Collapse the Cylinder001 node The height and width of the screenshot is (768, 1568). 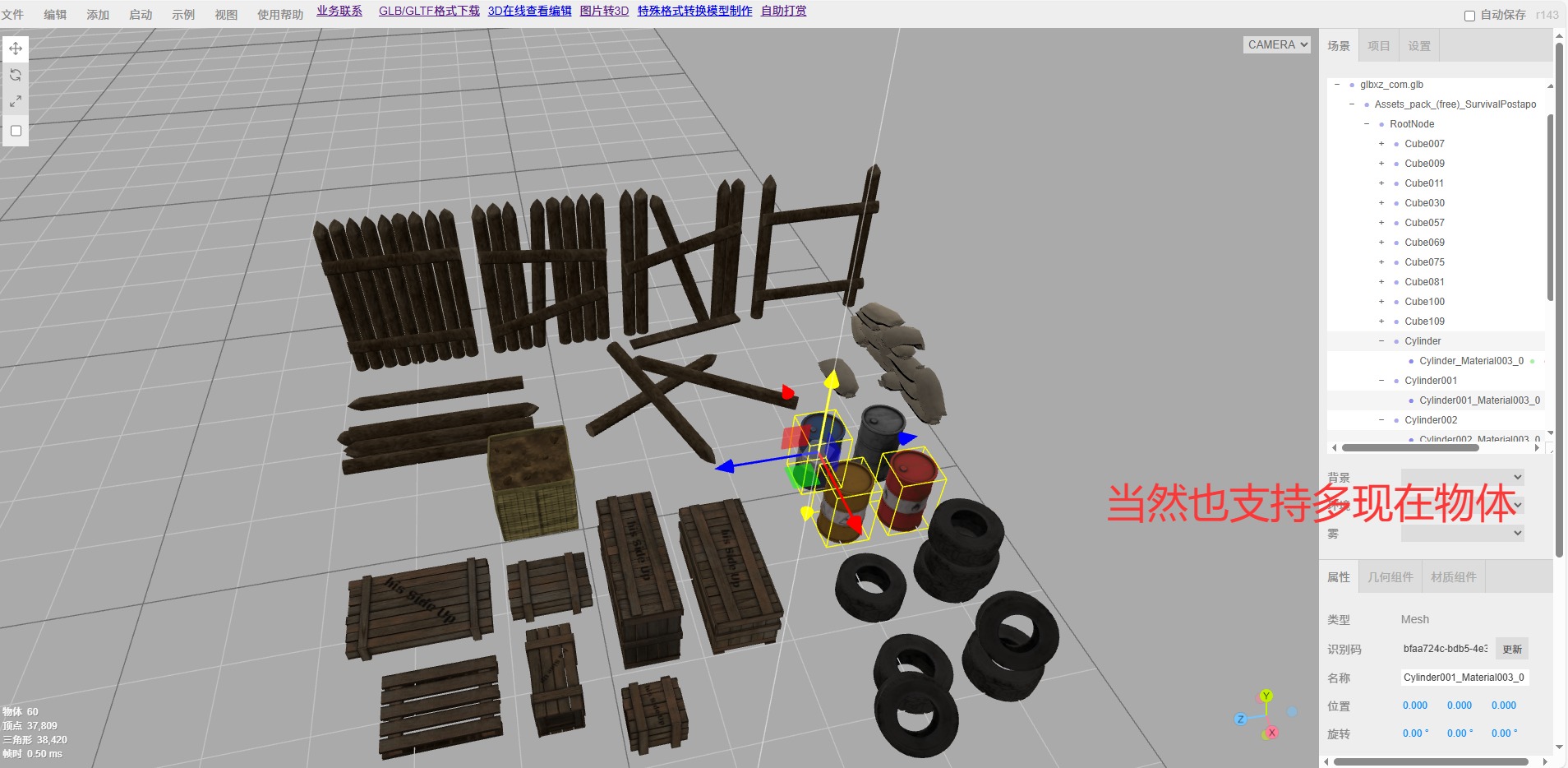pyautogui.click(x=1381, y=381)
